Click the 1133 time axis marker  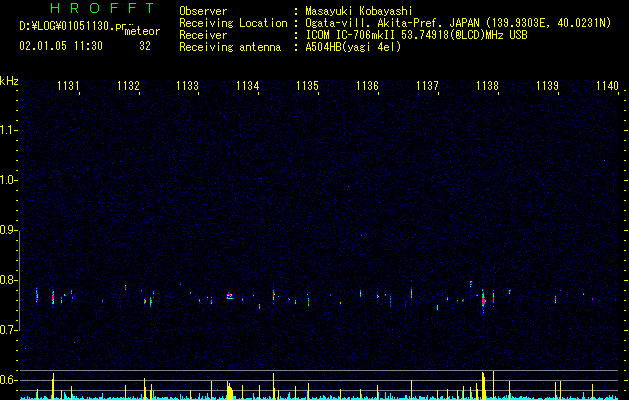[x=188, y=85]
